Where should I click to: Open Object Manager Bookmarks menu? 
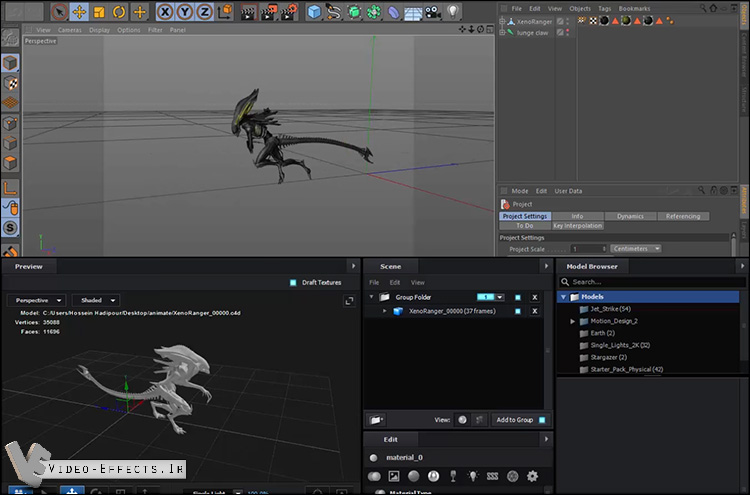coord(634,9)
